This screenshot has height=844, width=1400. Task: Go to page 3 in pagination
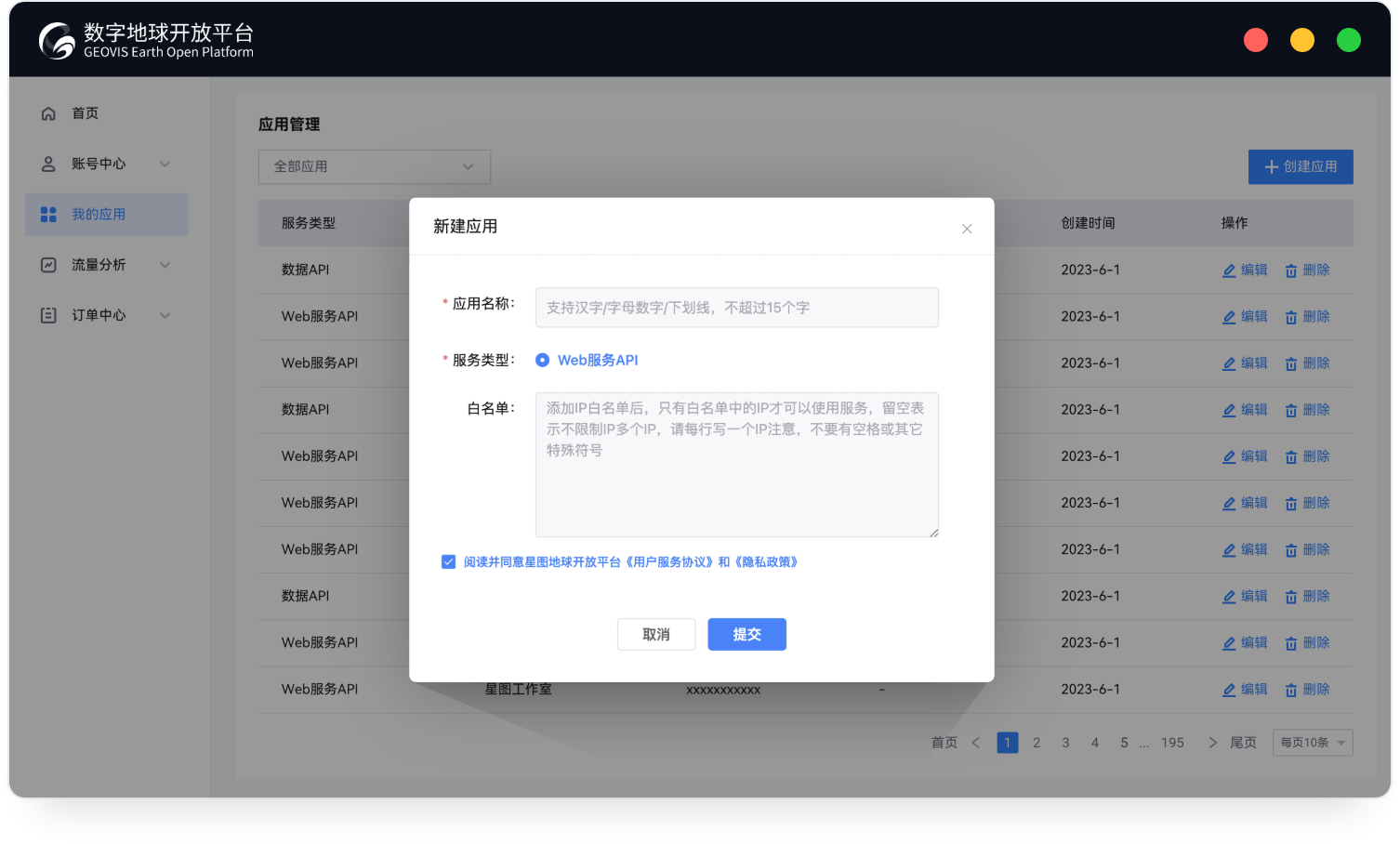point(1066,743)
